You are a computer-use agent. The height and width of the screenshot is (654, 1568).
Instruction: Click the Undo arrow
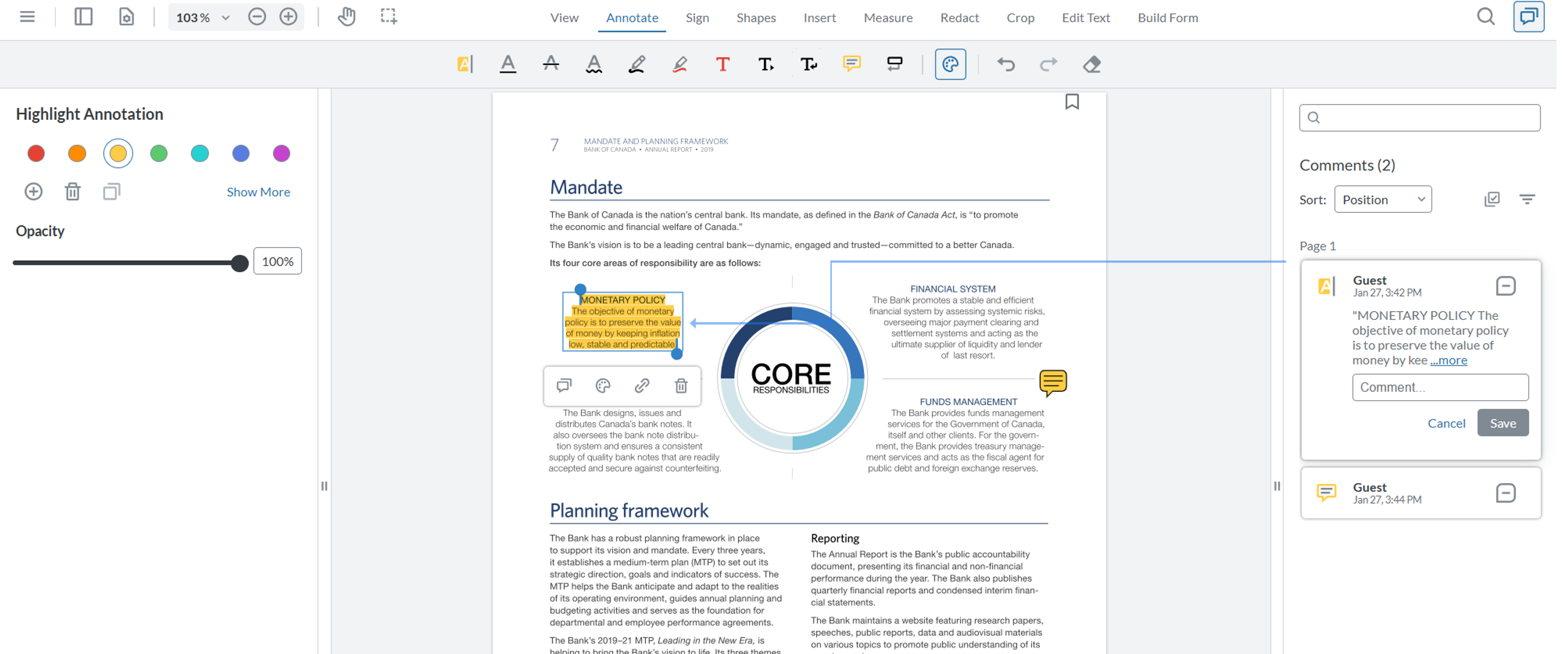click(x=1006, y=64)
